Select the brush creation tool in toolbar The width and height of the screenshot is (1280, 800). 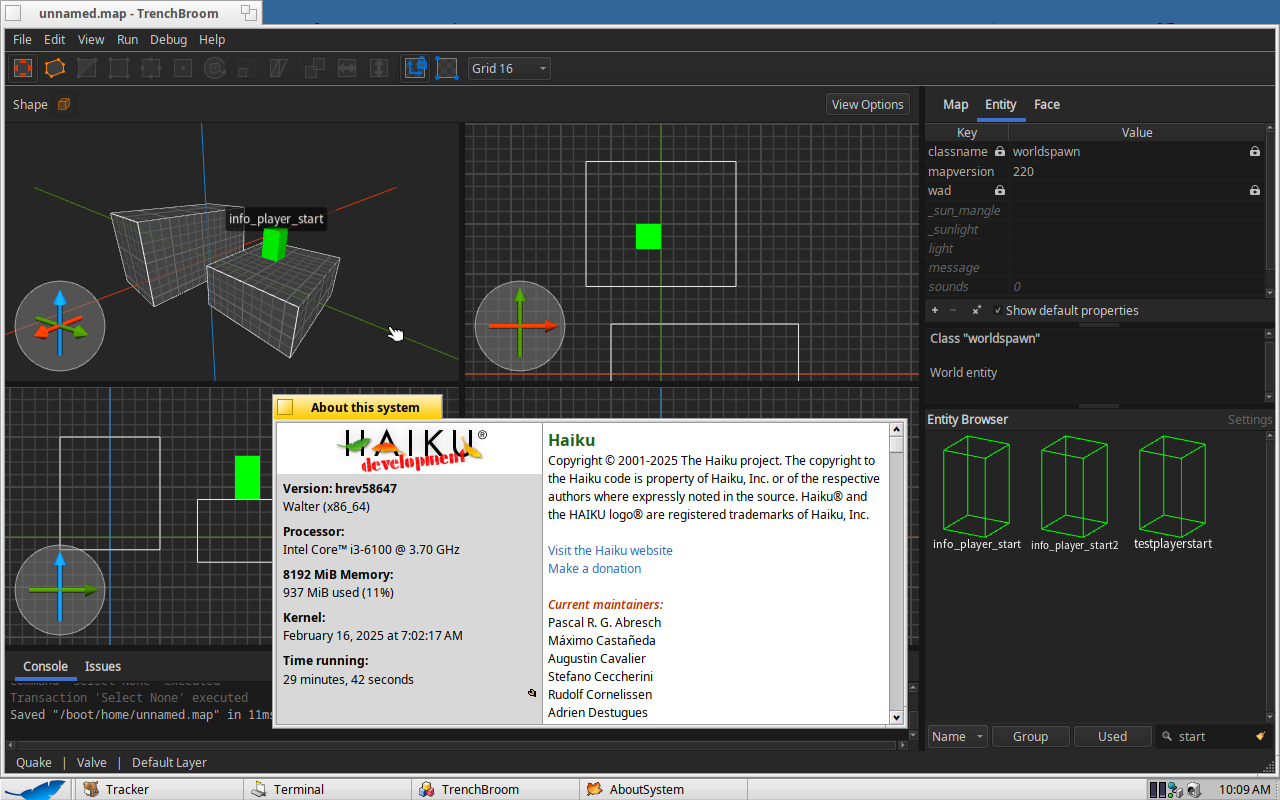23,68
